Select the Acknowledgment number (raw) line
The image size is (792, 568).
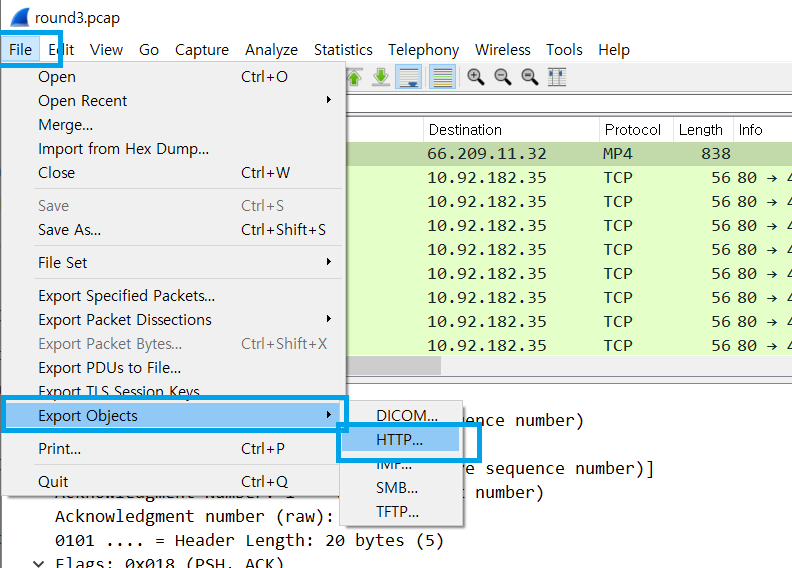(x=194, y=516)
